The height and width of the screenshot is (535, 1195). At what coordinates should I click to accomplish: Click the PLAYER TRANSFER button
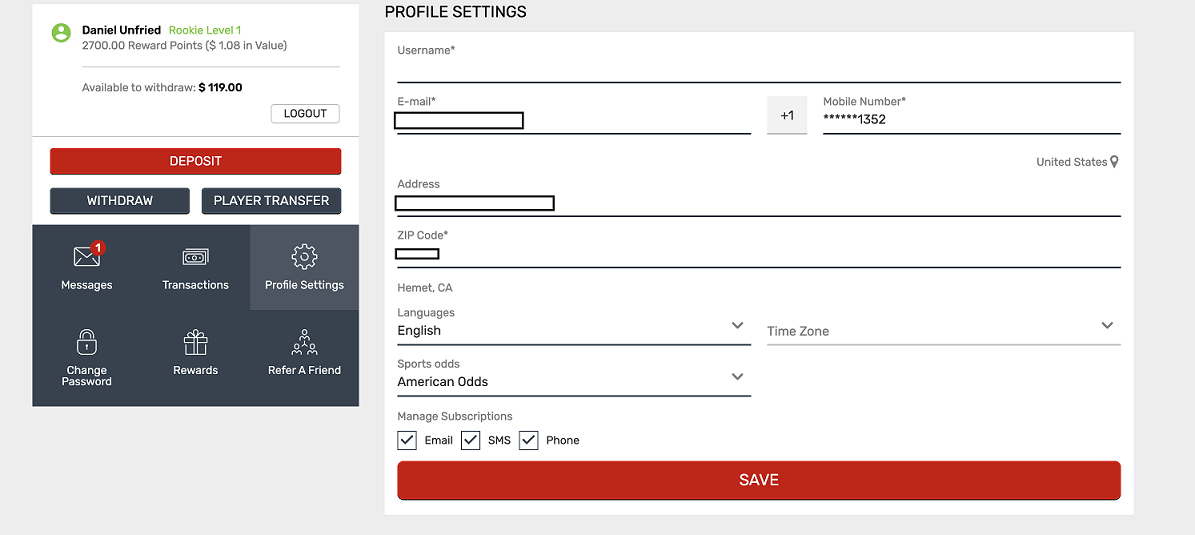(271, 201)
